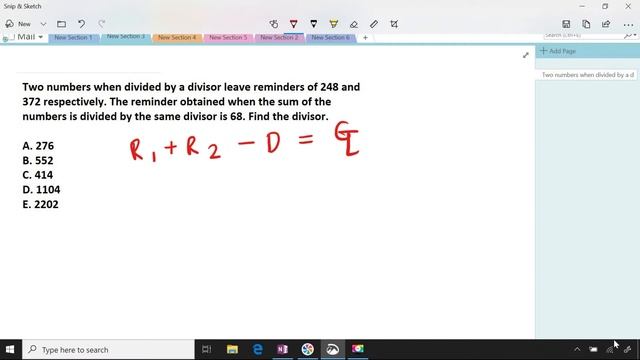Switch to New Section 6 tab

pyautogui.click(x=331, y=38)
